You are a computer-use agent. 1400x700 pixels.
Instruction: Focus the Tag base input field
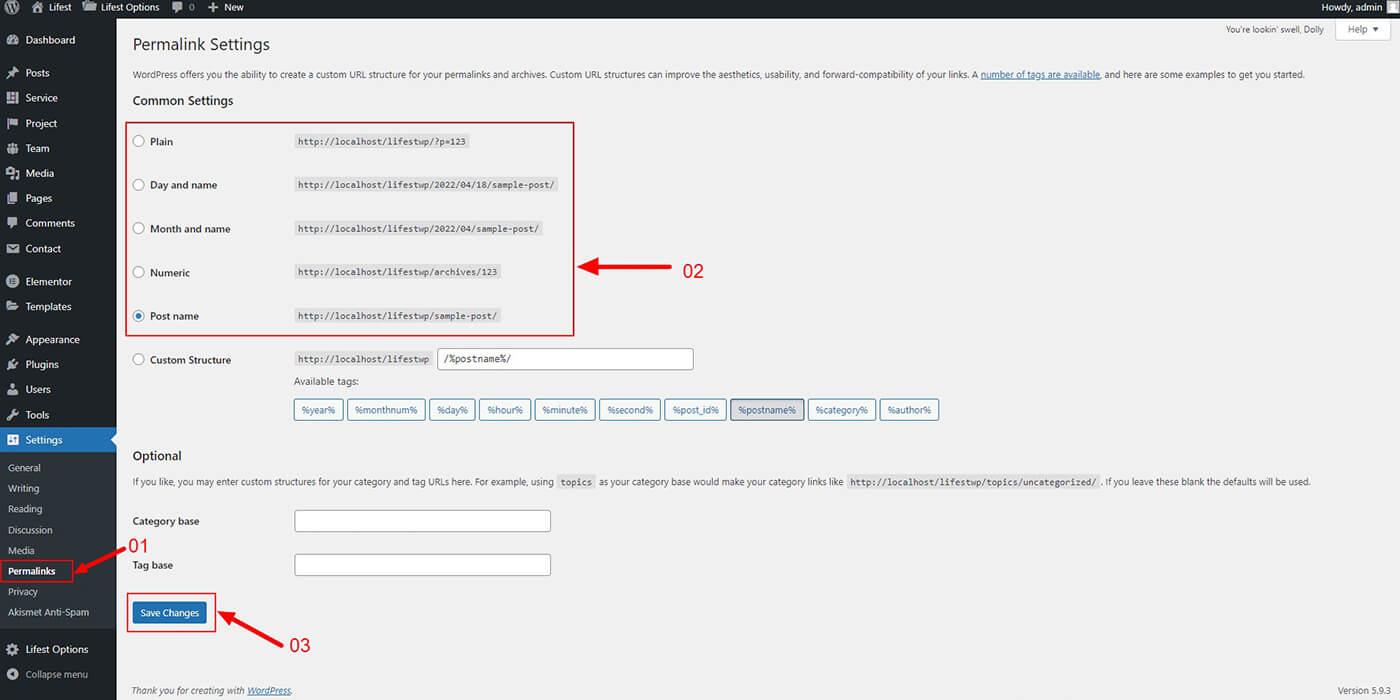[x=422, y=565]
